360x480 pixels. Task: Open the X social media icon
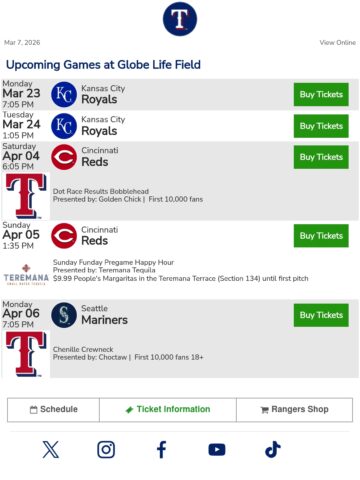point(51,449)
